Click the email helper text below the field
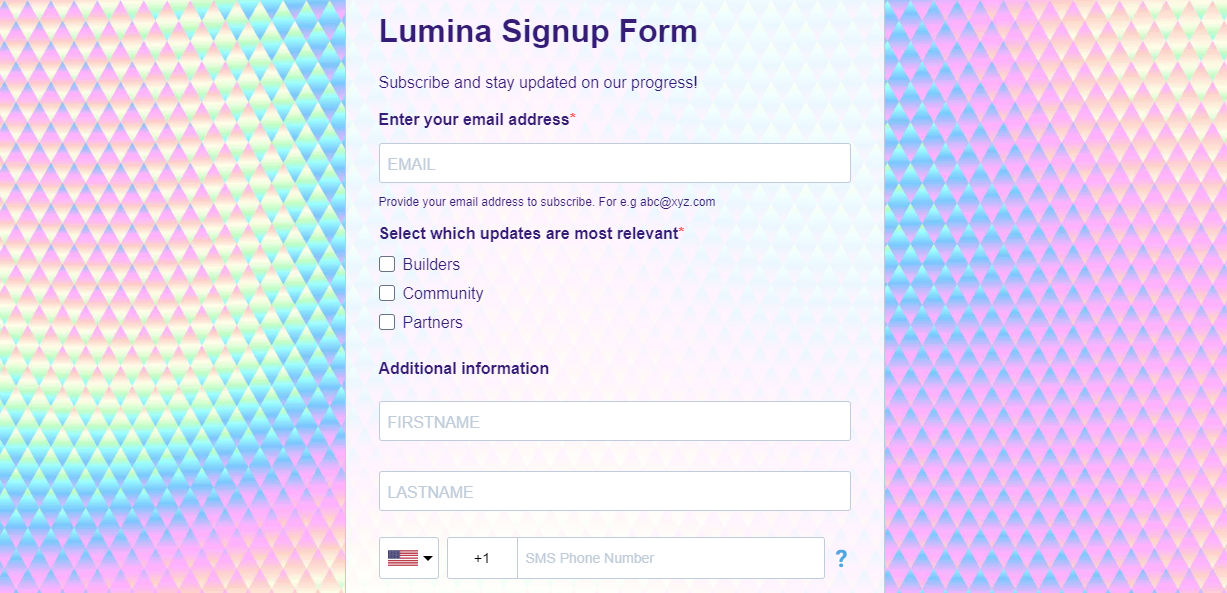Viewport: 1227px width, 593px height. [x=547, y=201]
